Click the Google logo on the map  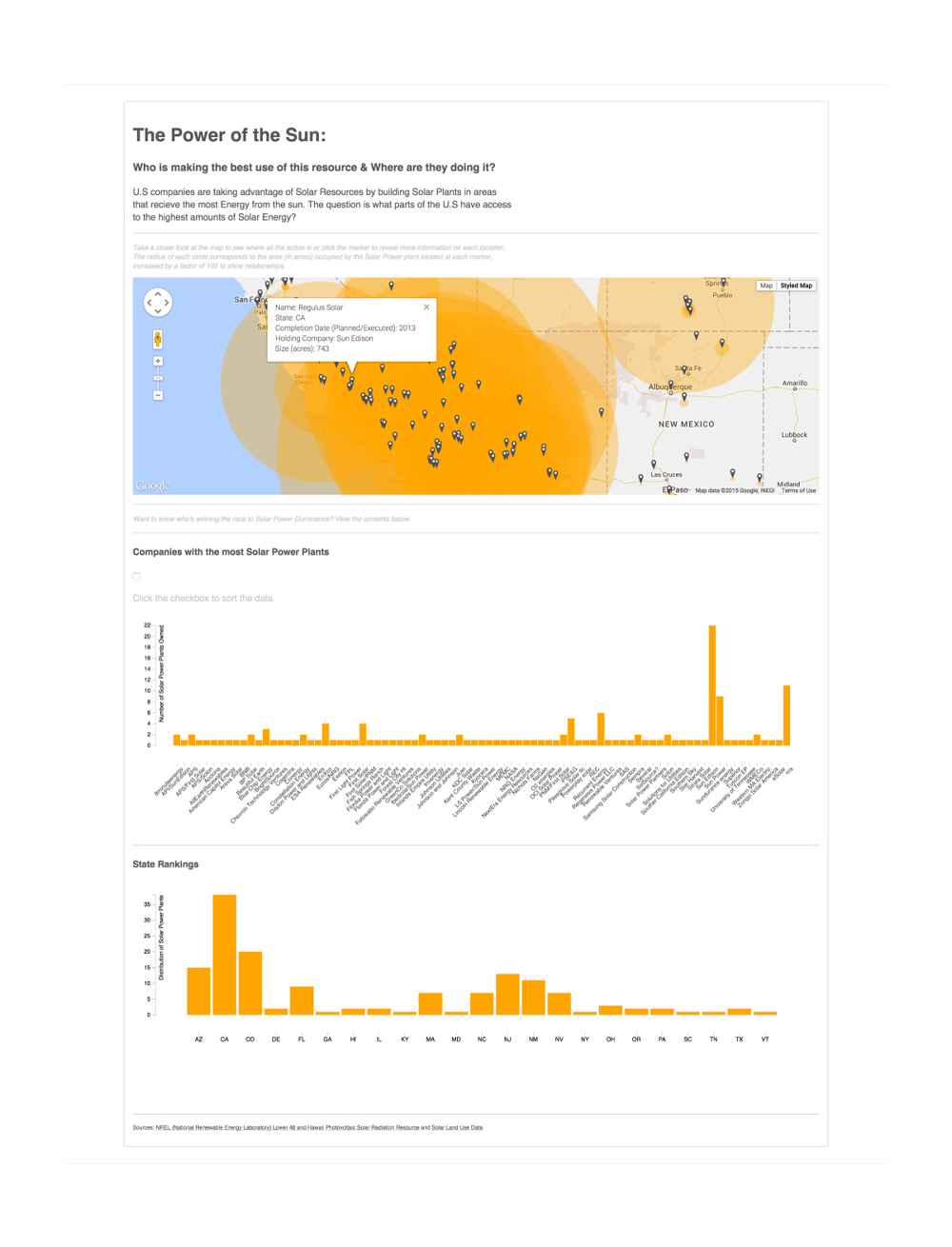152,485
